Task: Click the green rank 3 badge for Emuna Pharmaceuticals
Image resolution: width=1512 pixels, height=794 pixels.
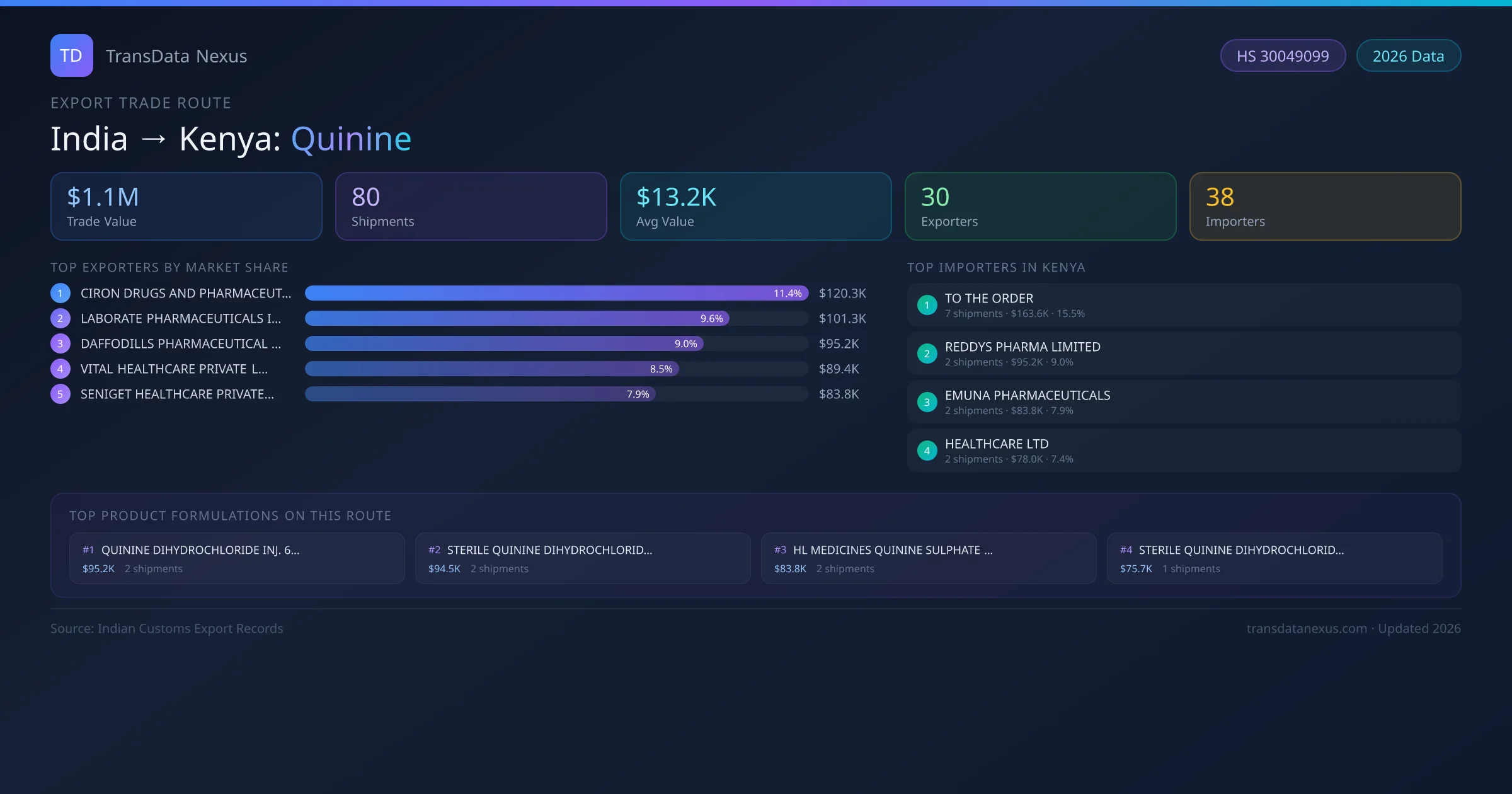Action: tap(927, 402)
